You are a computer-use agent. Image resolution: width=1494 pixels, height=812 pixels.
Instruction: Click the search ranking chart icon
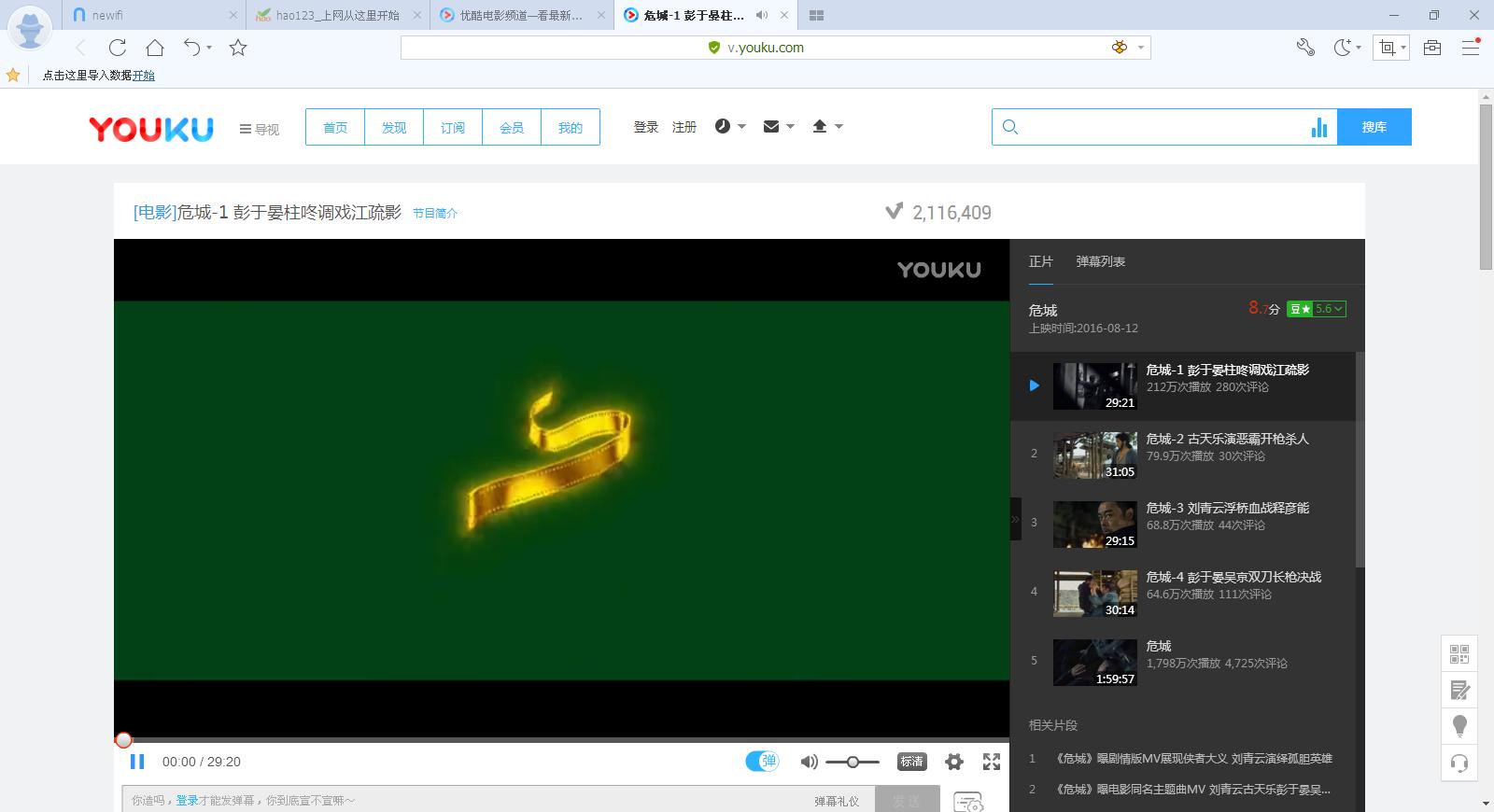click(x=1318, y=128)
